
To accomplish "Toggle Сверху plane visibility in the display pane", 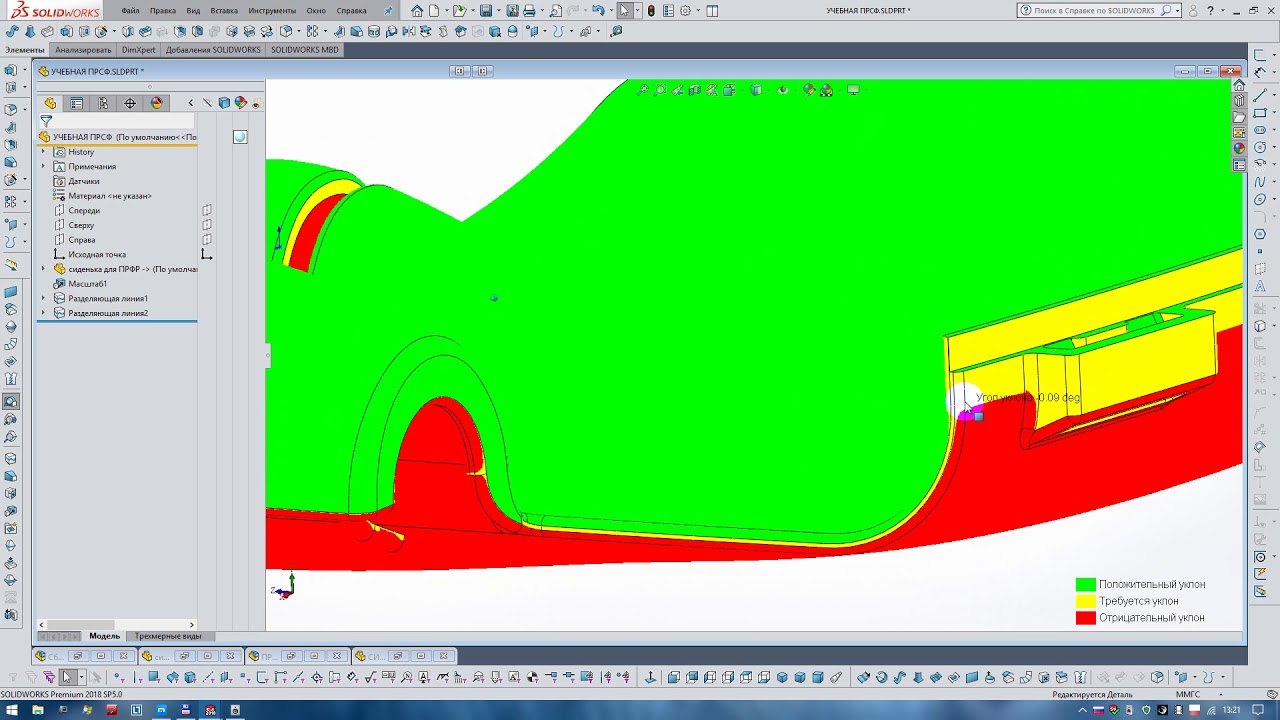I will point(207,225).
